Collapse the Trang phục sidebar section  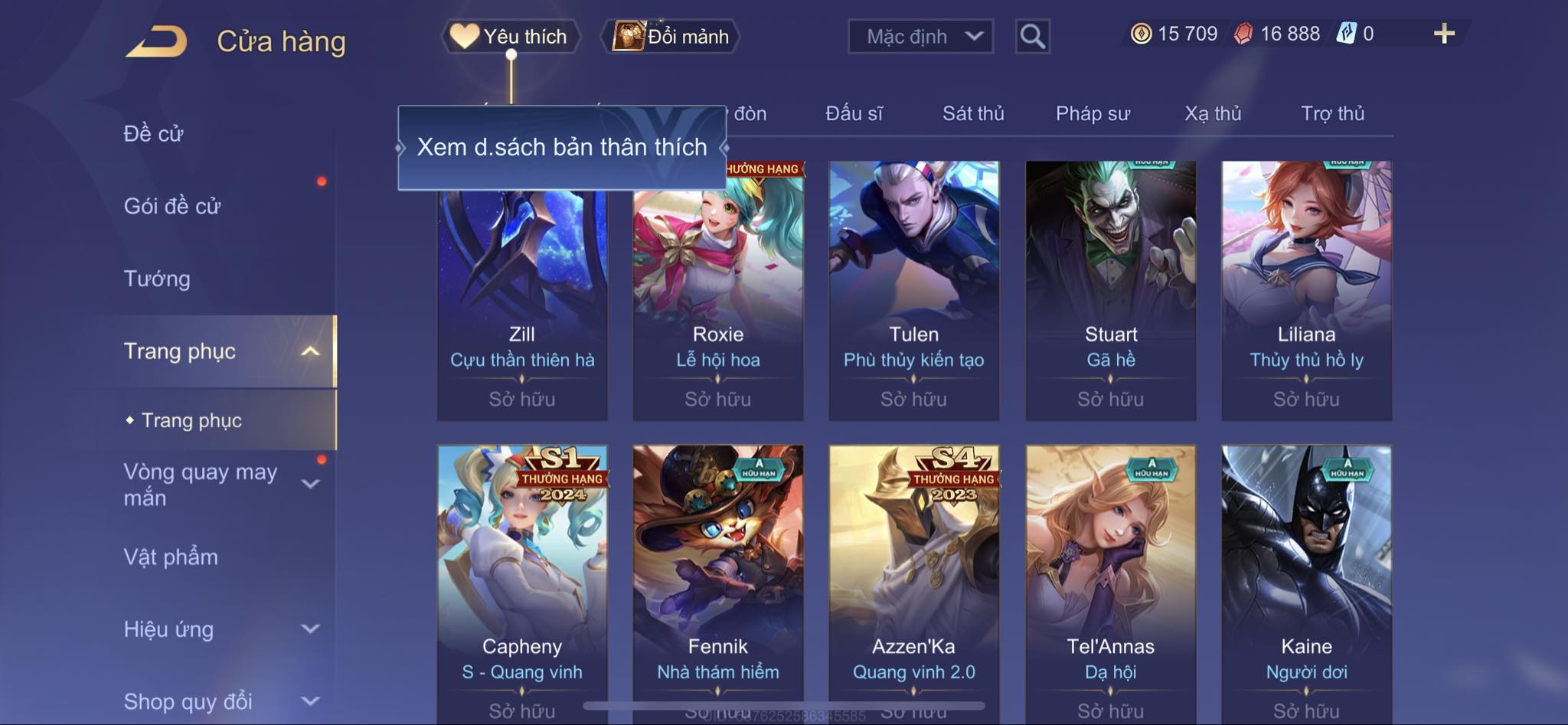(310, 351)
